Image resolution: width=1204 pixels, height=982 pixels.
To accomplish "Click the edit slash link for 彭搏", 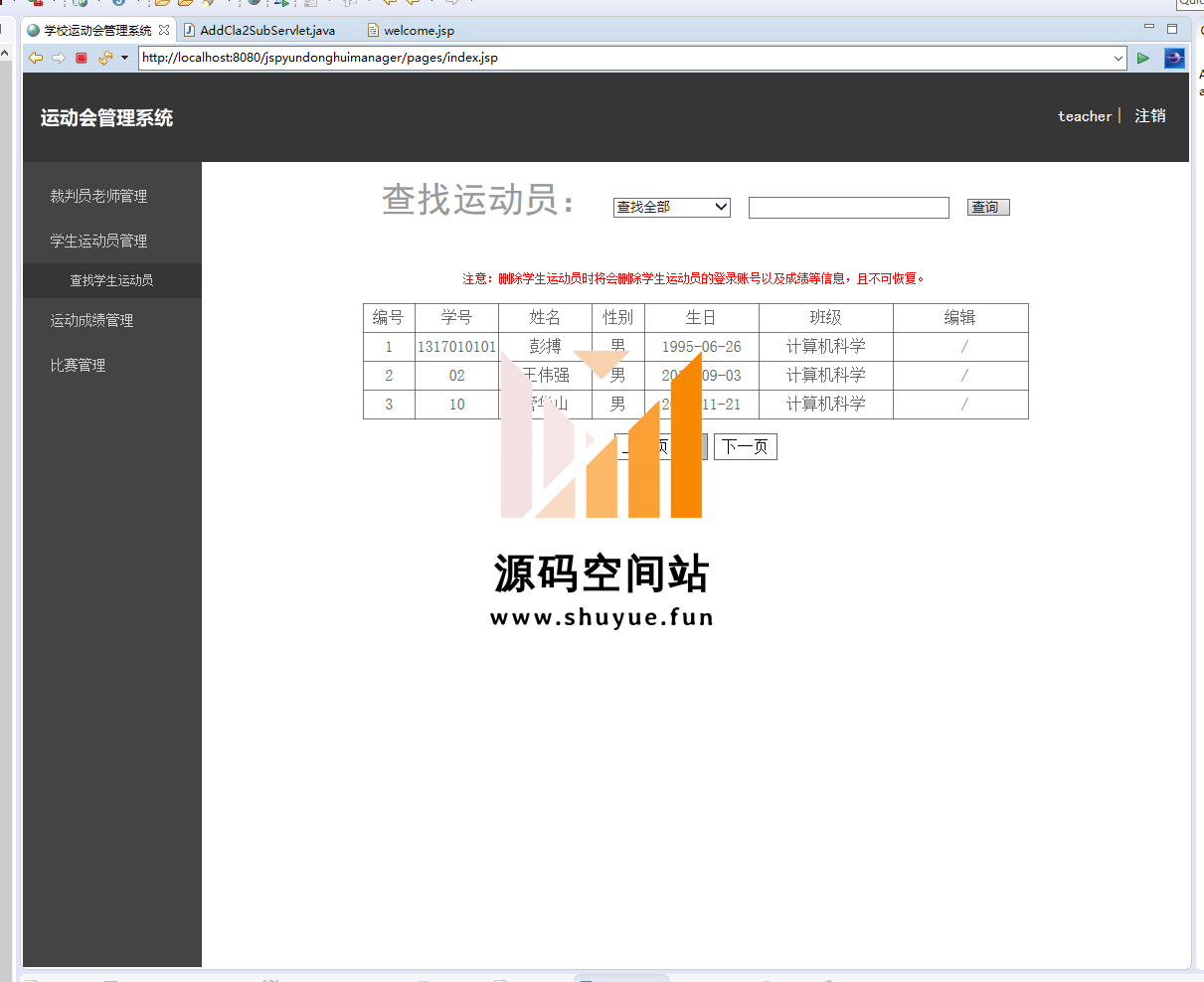I will pos(963,347).
